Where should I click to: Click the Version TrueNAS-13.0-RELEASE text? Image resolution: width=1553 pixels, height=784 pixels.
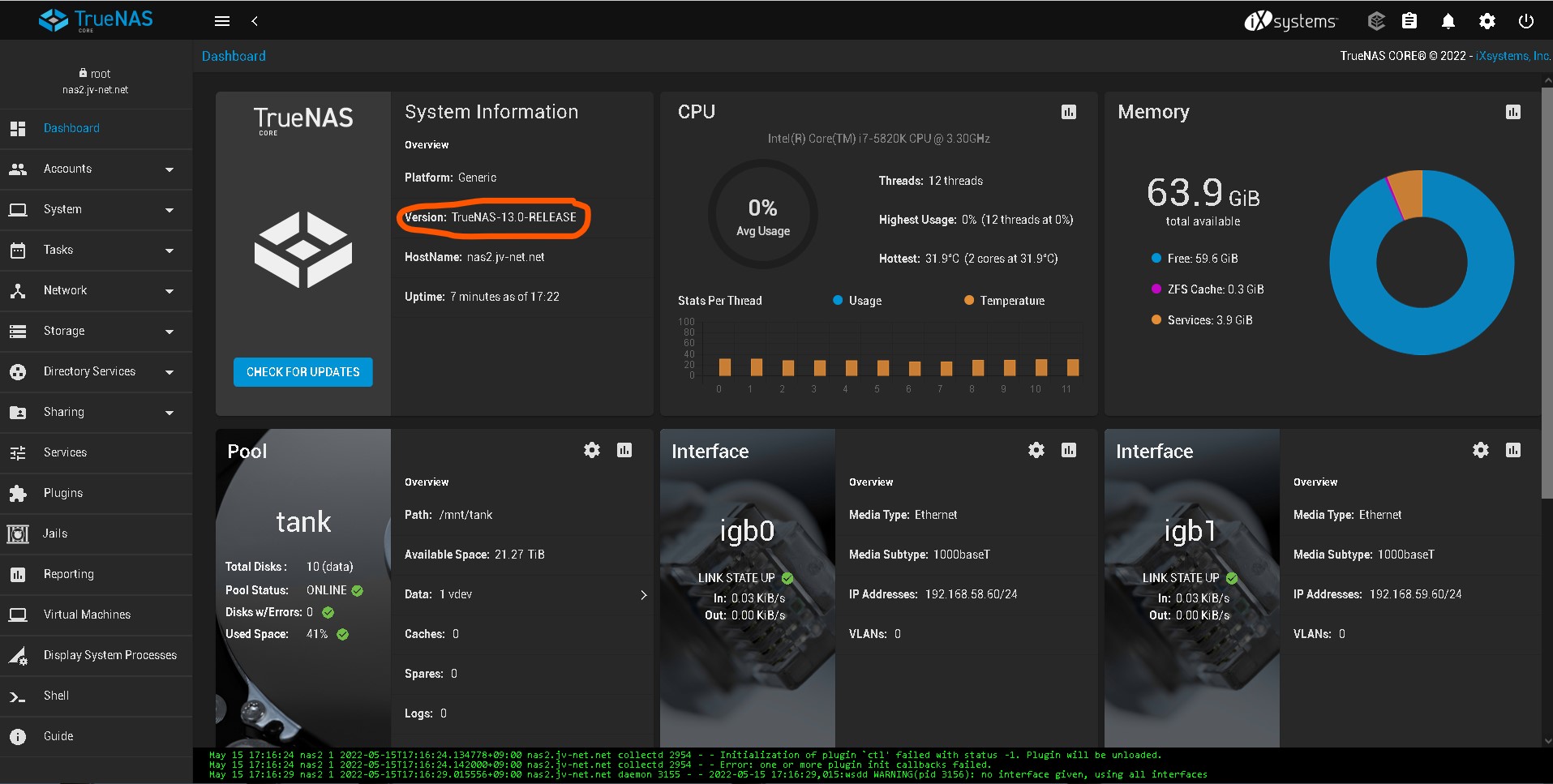coord(491,217)
